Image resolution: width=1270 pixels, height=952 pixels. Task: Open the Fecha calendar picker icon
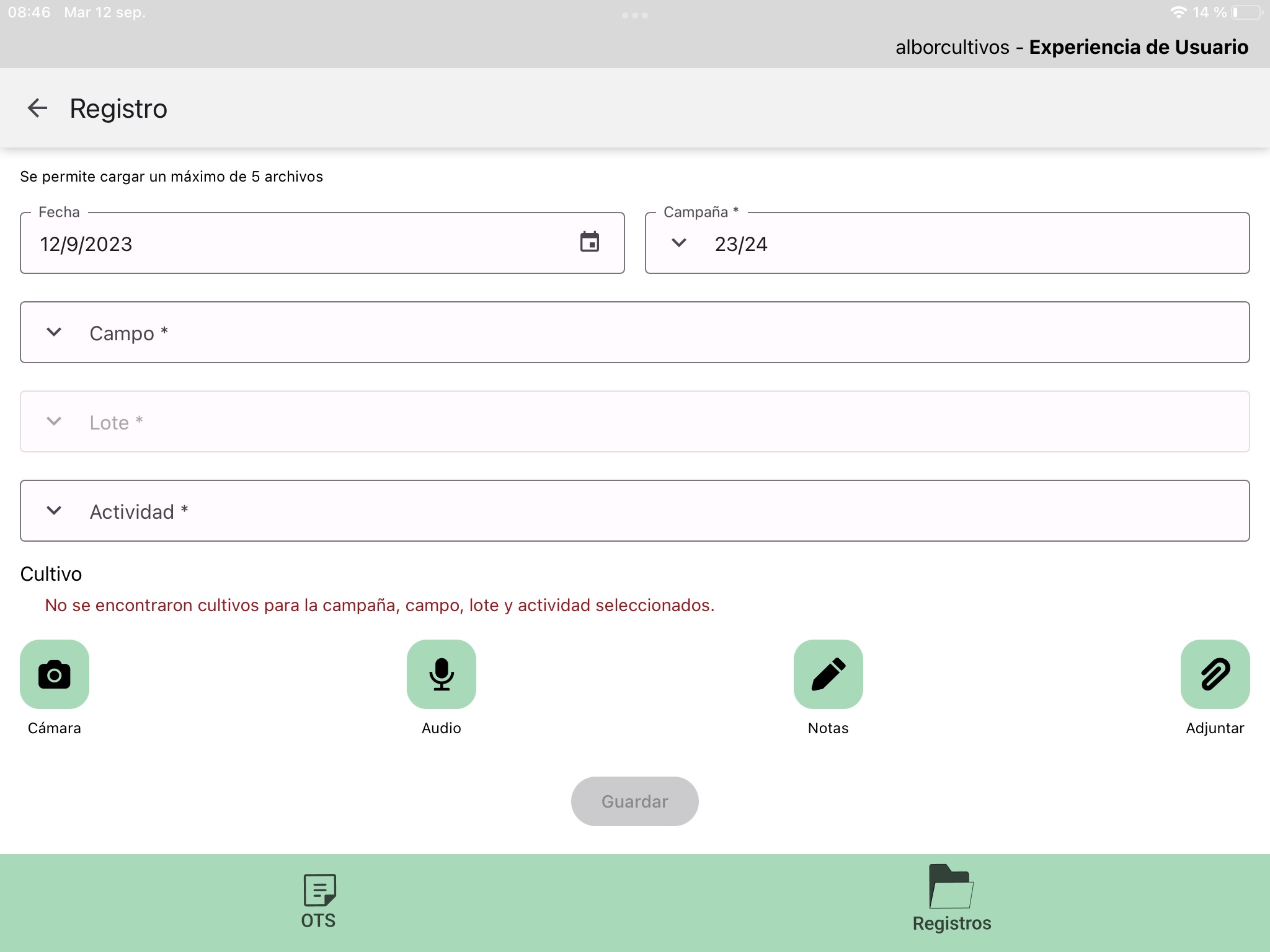click(x=589, y=242)
